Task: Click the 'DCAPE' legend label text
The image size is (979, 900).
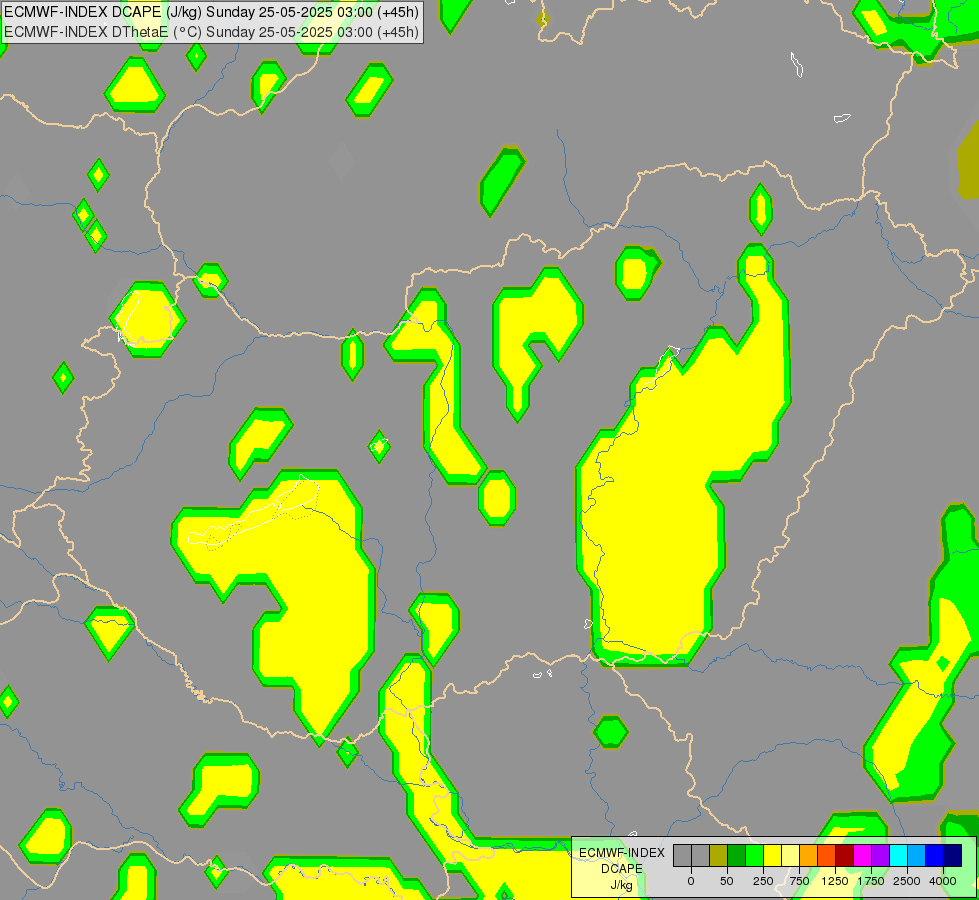Action: pyautogui.click(x=622, y=869)
